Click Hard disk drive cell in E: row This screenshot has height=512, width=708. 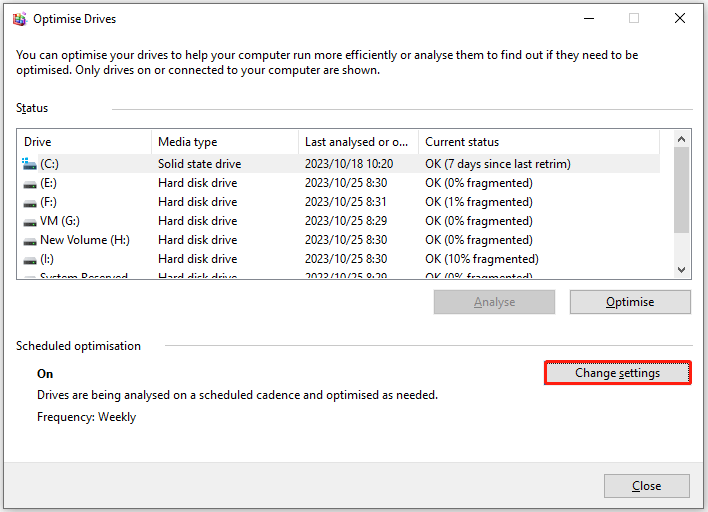coord(197,183)
